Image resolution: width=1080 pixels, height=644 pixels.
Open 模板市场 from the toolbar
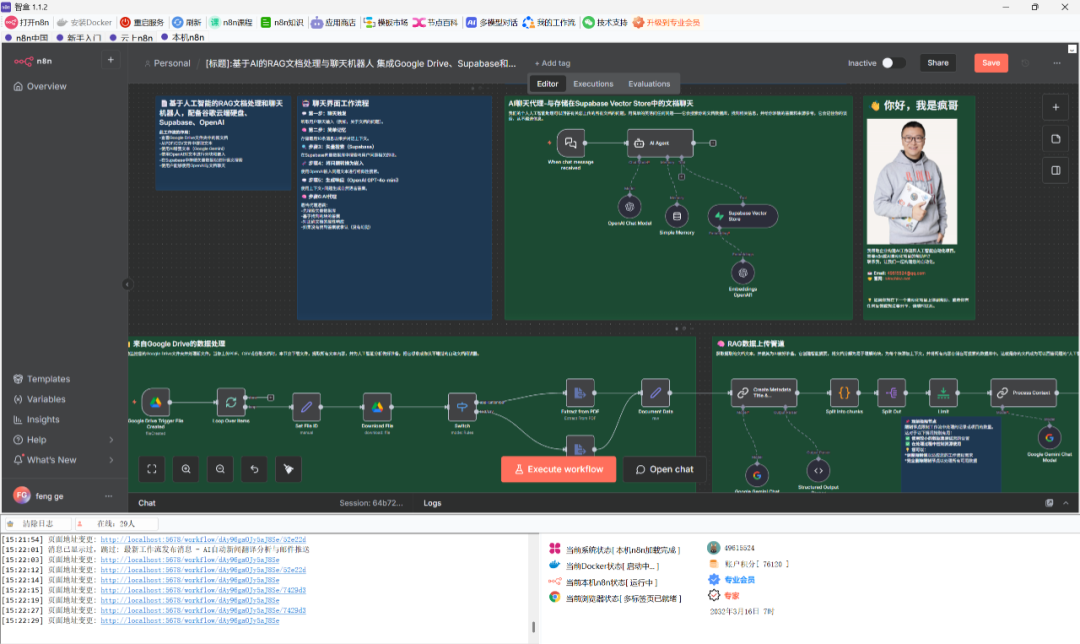[x=386, y=22]
